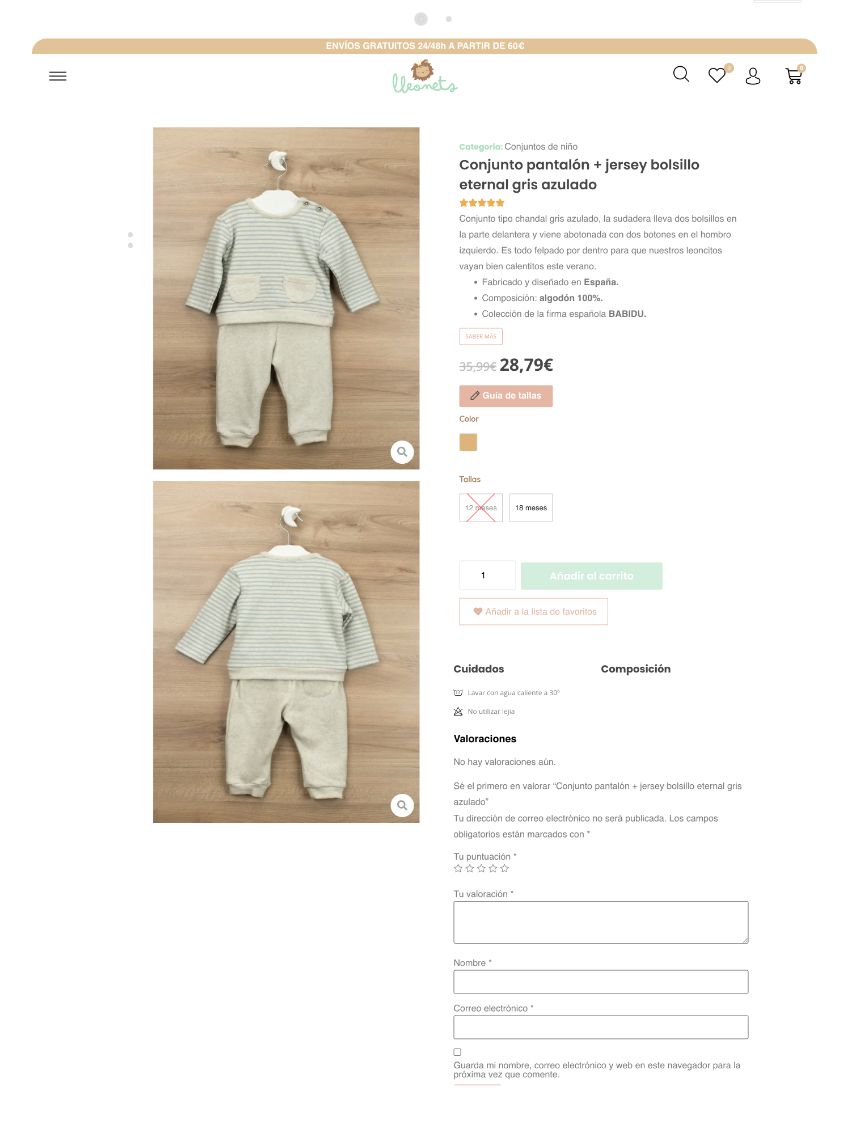
Task: Open the shopping cart icon
Action: [x=794, y=75]
